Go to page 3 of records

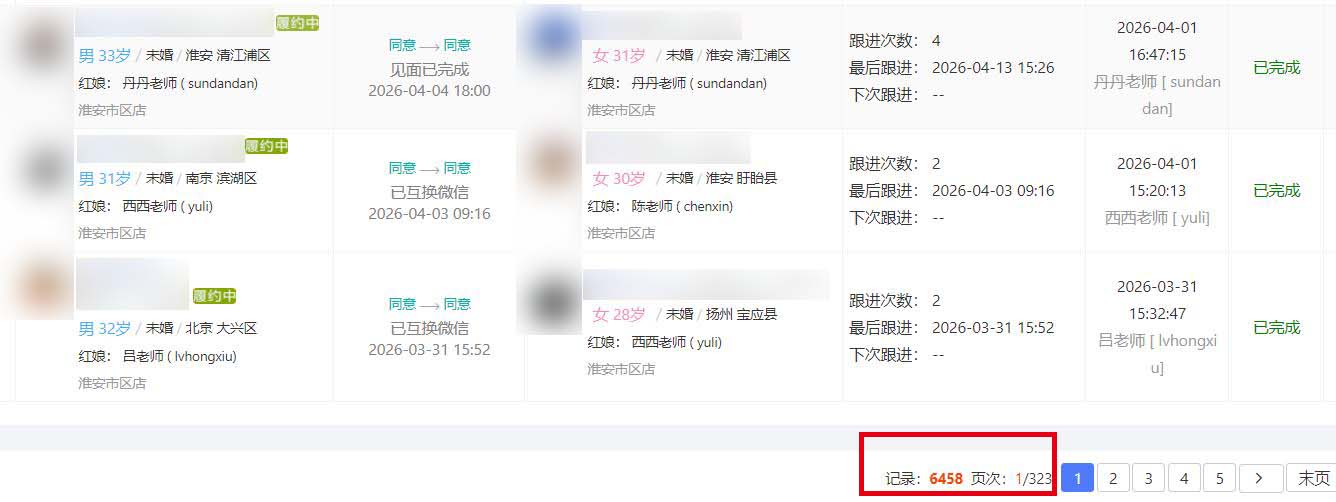[1149, 479]
